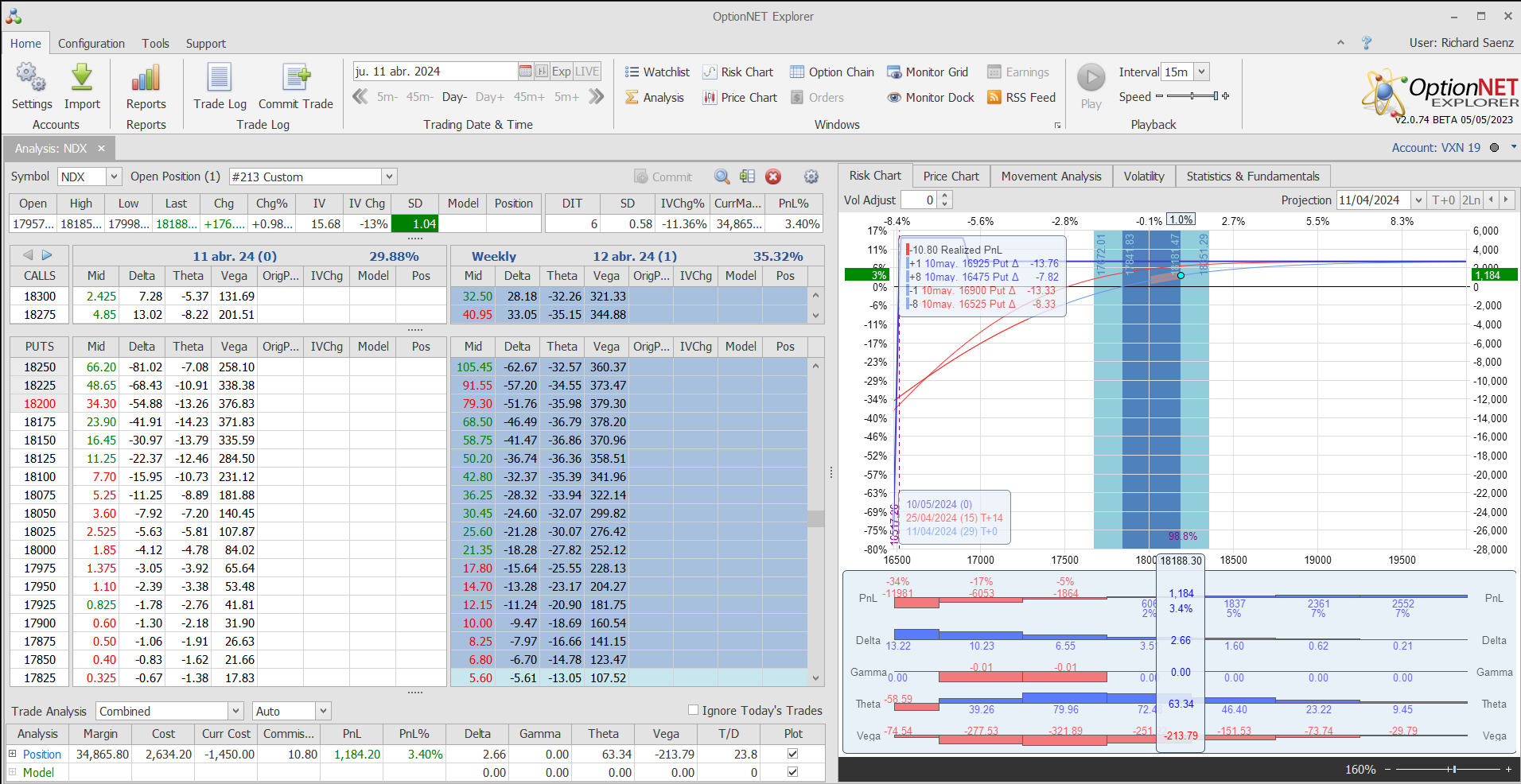This screenshot has height=784, width=1521.
Task: Click the red delete position icon
Action: click(773, 177)
